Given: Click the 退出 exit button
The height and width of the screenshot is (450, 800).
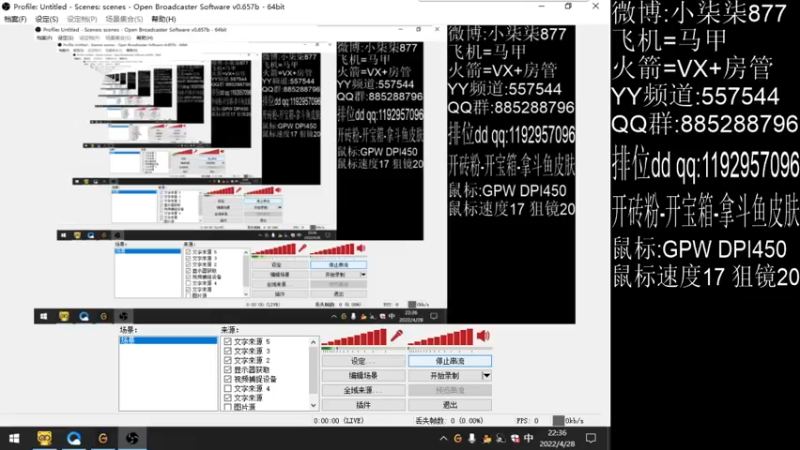Looking at the screenshot, I should 450,405.
